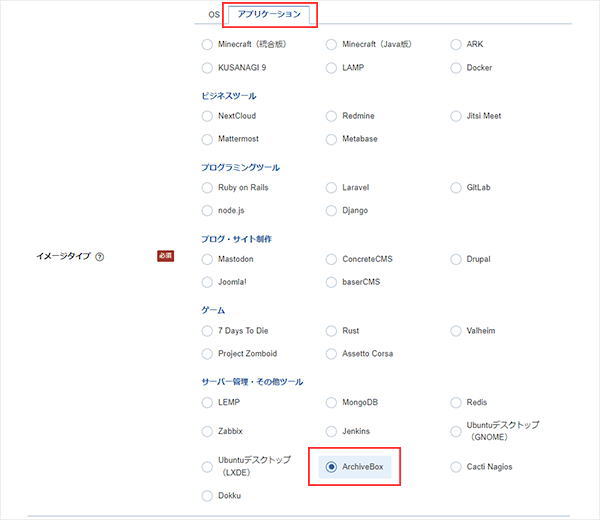Pick the Drupal image option
The width and height of the screenshot is (600, 520).
(456, 259)
